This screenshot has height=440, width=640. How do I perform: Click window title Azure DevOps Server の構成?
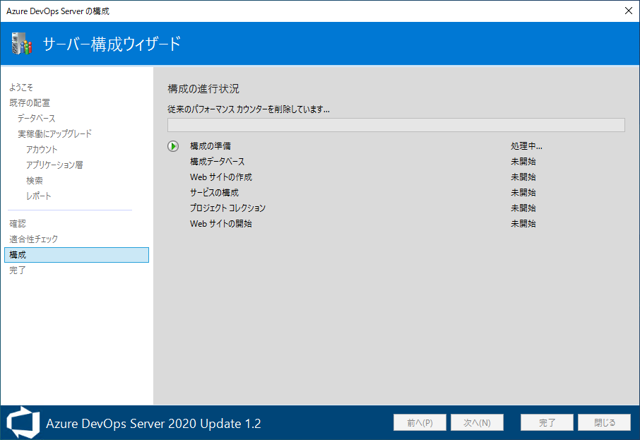pos(58,11)
